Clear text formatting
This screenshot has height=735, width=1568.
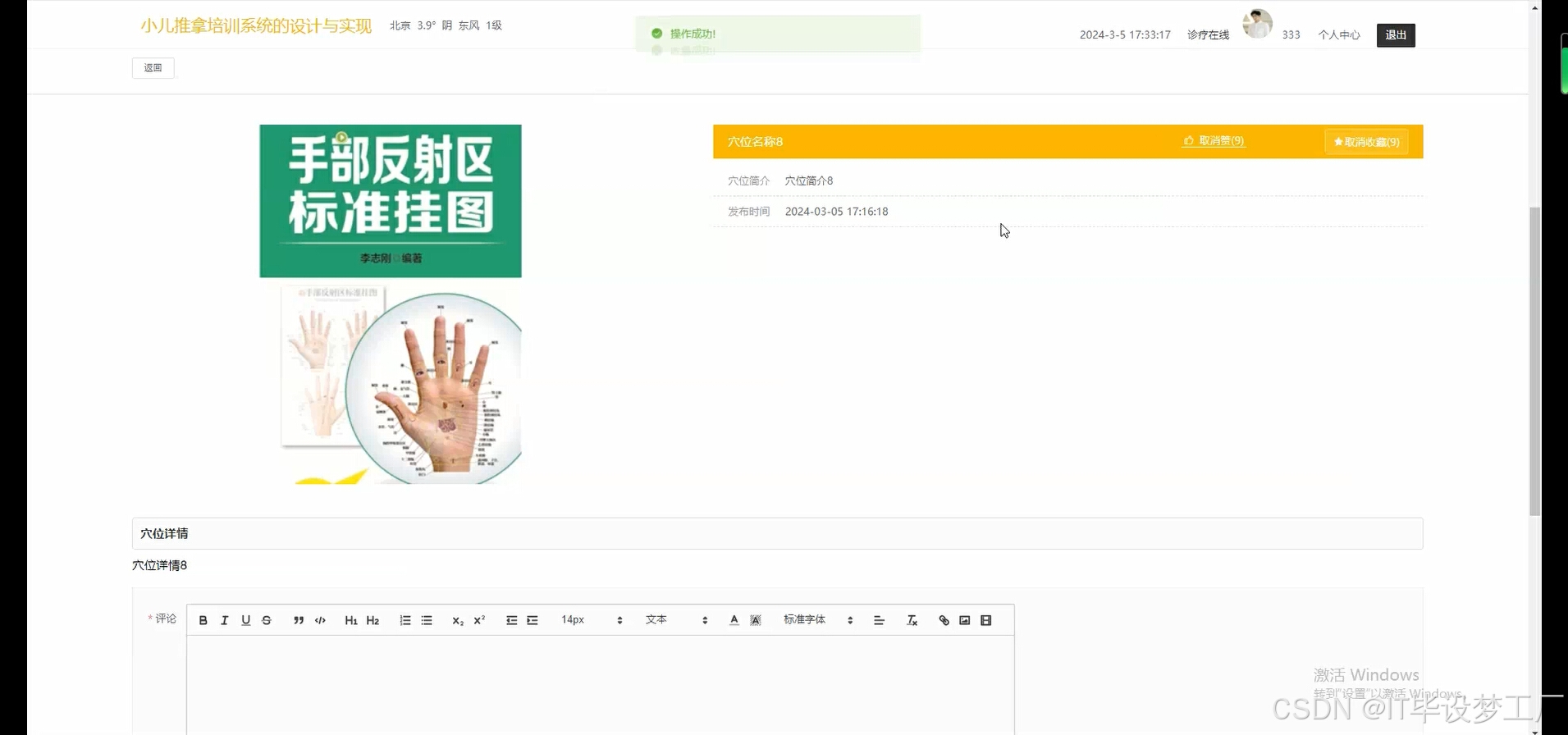(912, 620)
